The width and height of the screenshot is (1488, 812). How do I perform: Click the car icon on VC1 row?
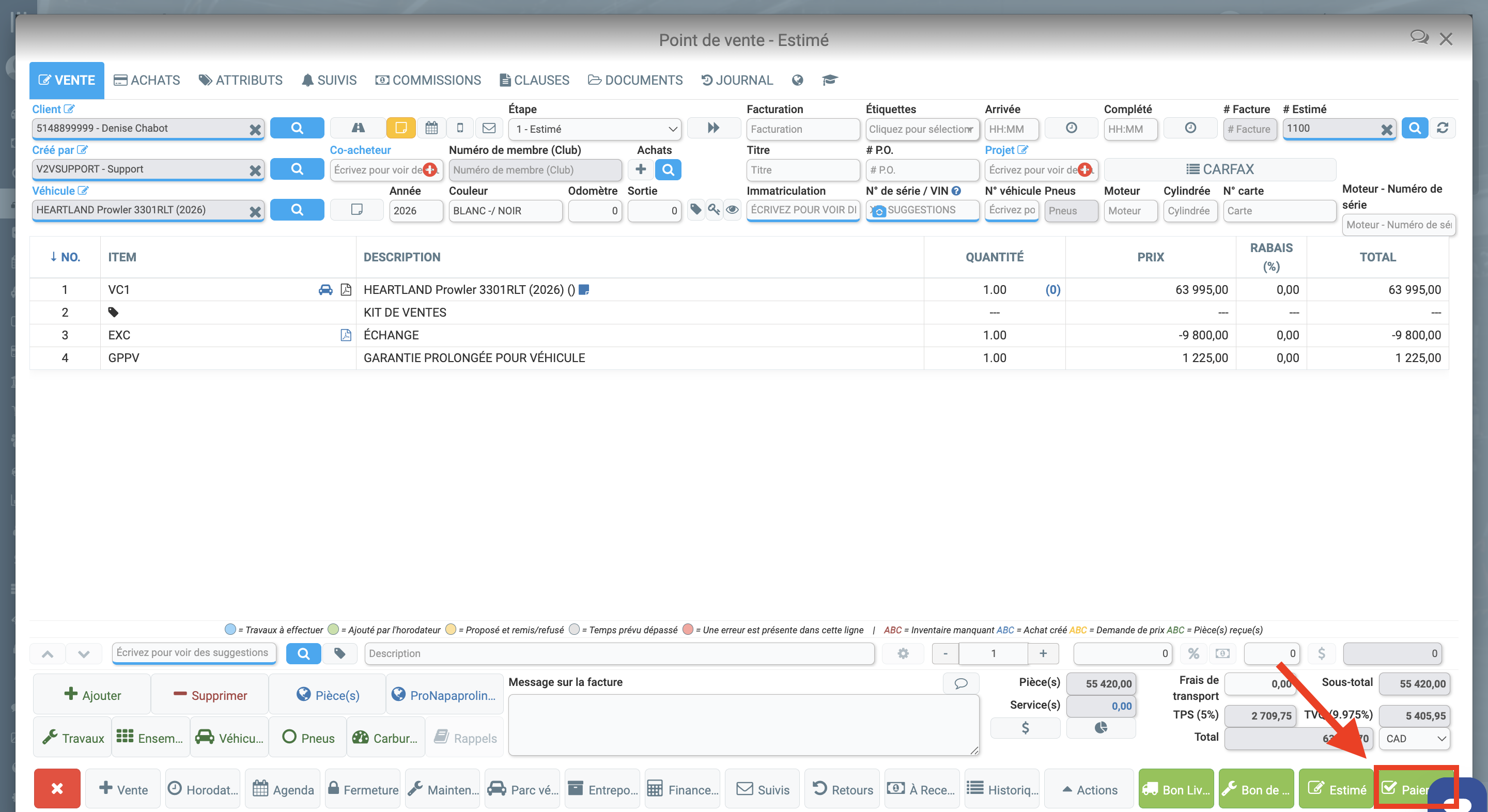pos(326,289)
